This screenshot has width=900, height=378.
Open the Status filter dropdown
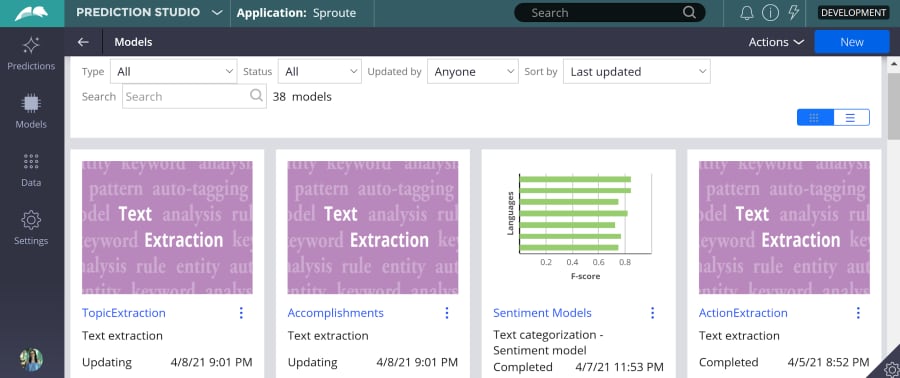pyautogui.click(x=320, y=72)
